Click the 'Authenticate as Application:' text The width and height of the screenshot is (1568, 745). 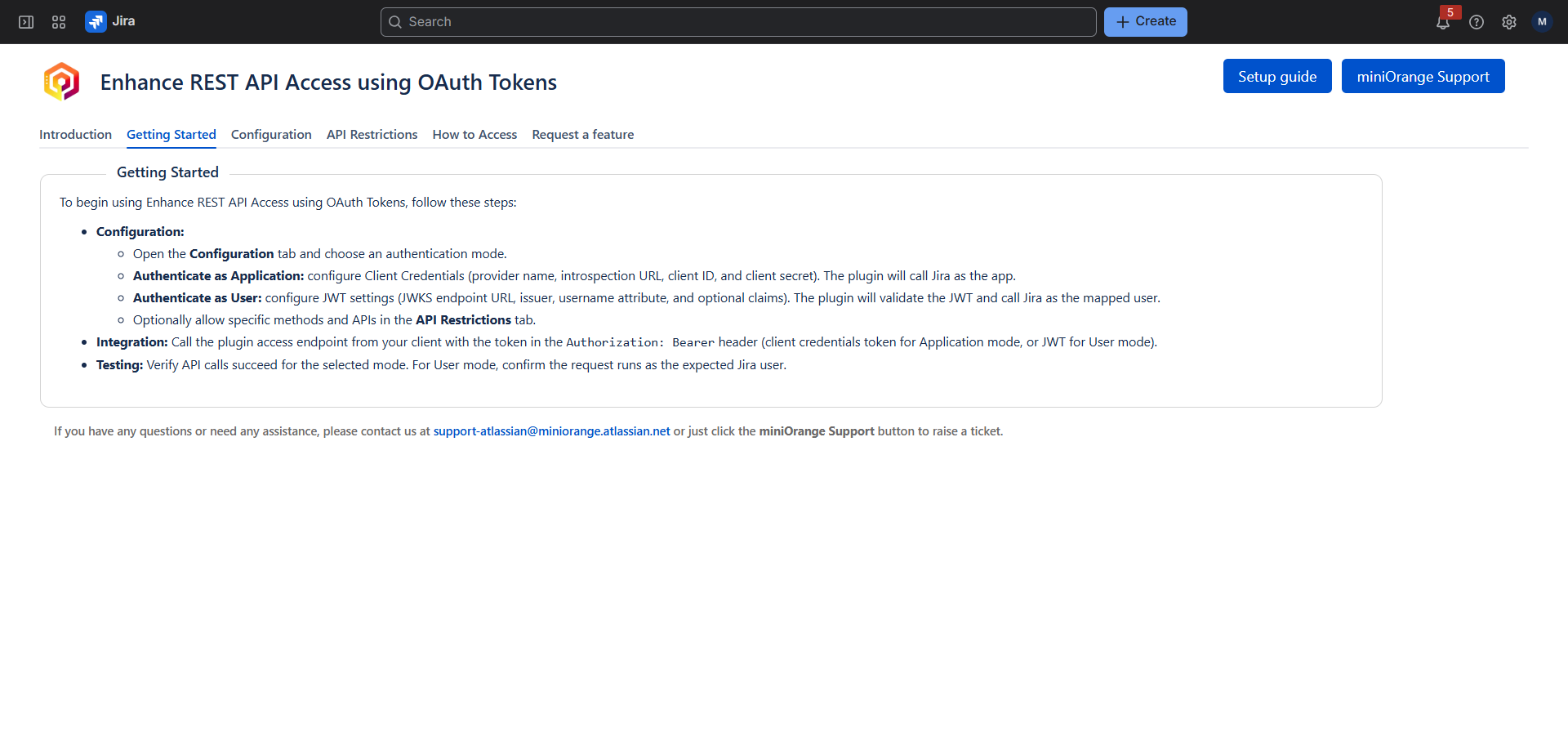pyautogui.click(x=218, y=276)
